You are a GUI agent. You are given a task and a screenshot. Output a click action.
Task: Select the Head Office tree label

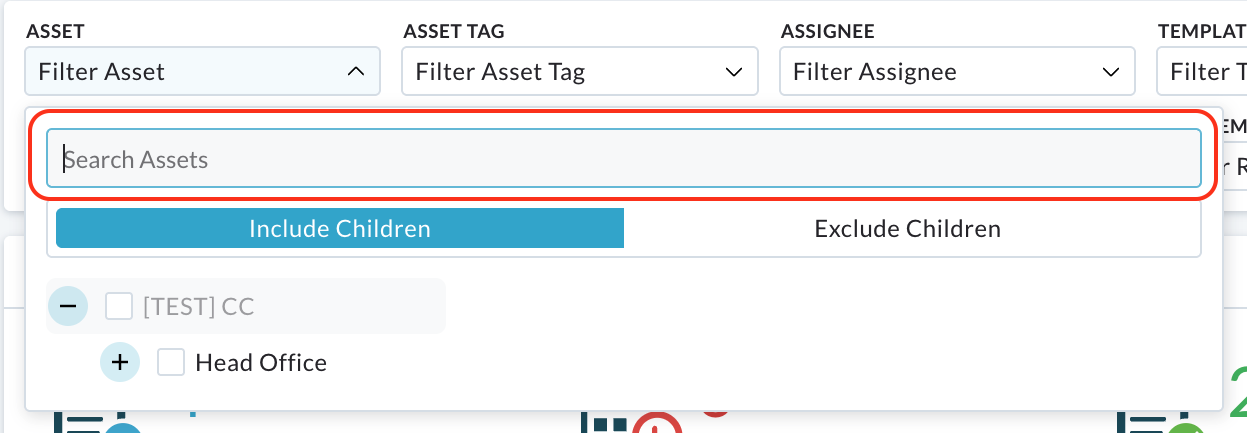261,362
